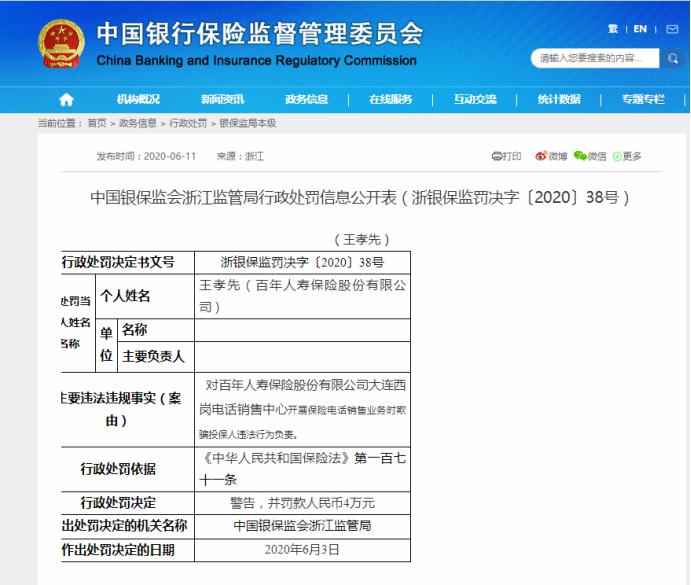
Task: Click the source text 来源：浙江
Action: 240,156
